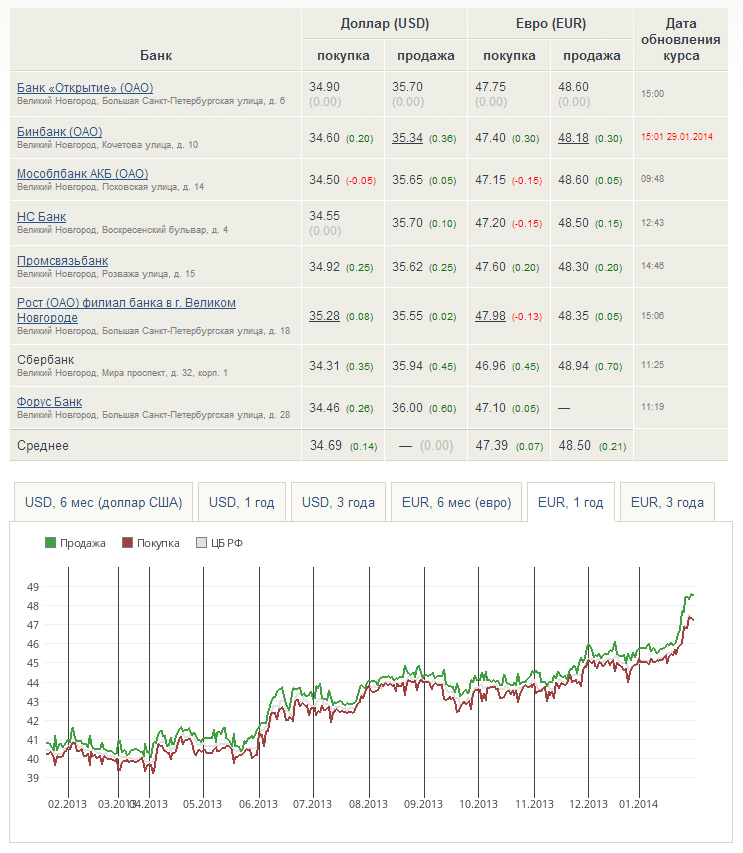Image resolution: width=743 pixels, height=853 pixels.
Task: Click 34.55 НС Банк USD buy rate
Action: click(325, 216)
